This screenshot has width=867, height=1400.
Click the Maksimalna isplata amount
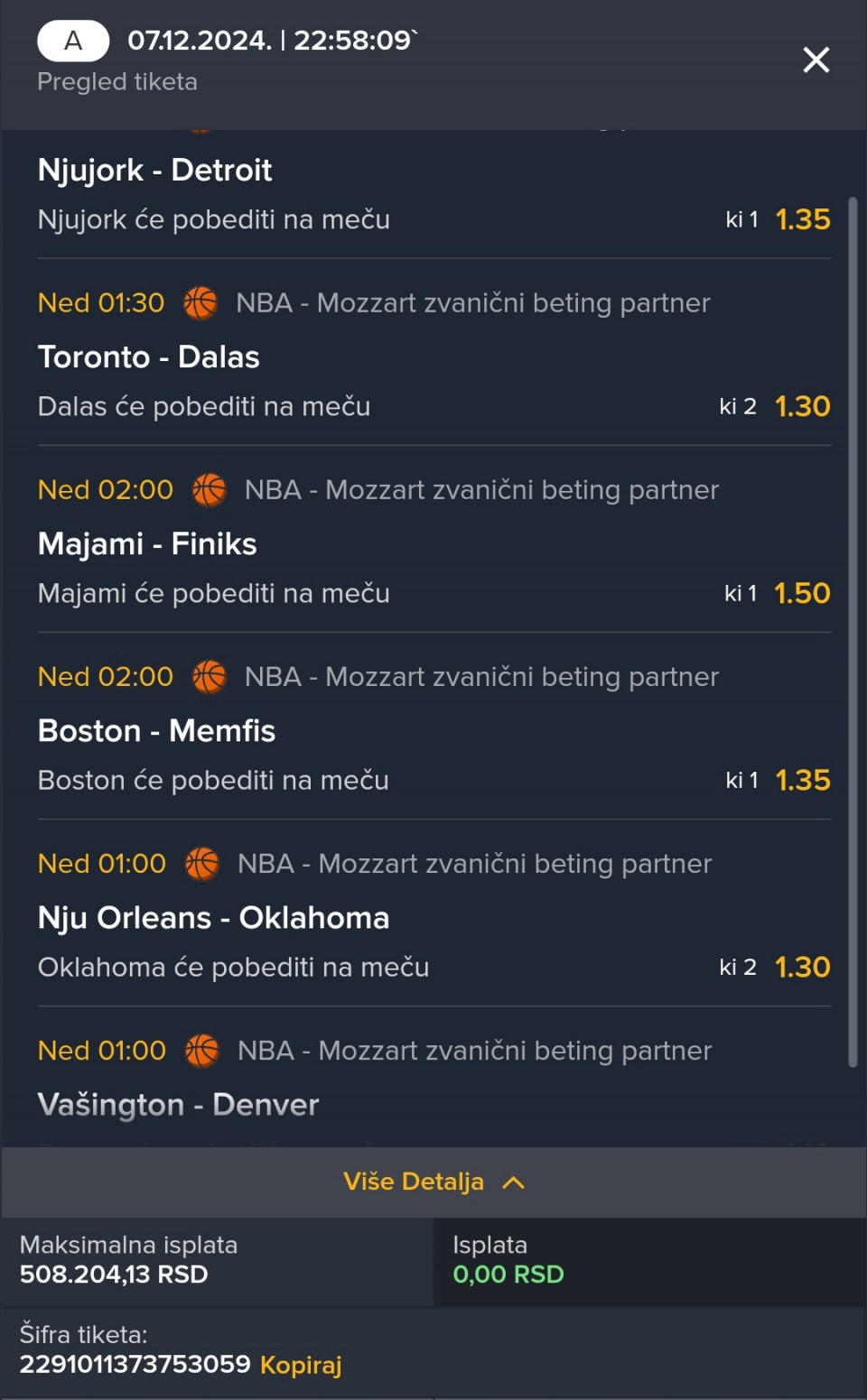(x=114, y=1274)
